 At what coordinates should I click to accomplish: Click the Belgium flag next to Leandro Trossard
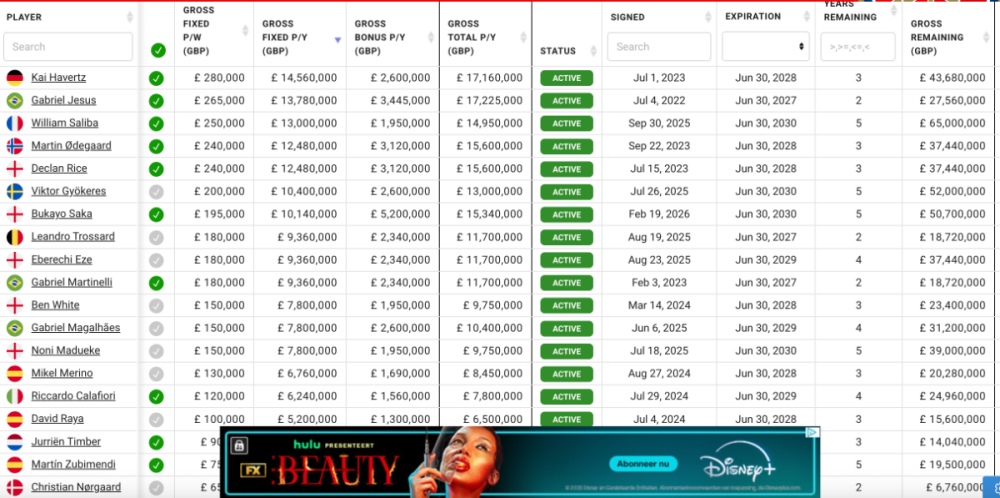tap(15, 237)
